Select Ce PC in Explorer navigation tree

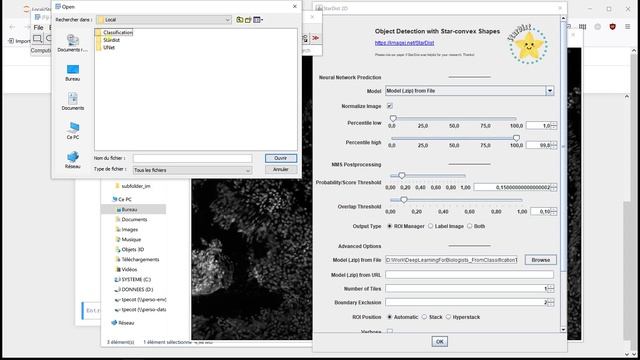(124, 200)
